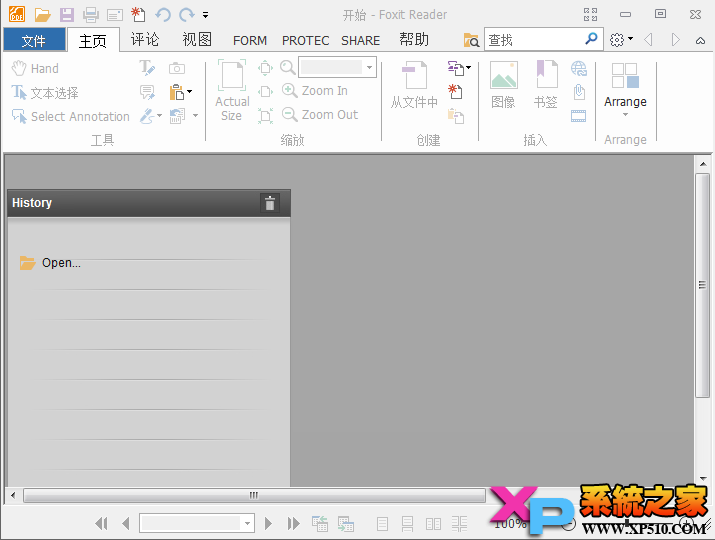This screenshot has width=715, height=540.
Task: Click the Print icon in quick access toolbar
Action: tap(91, 15)
